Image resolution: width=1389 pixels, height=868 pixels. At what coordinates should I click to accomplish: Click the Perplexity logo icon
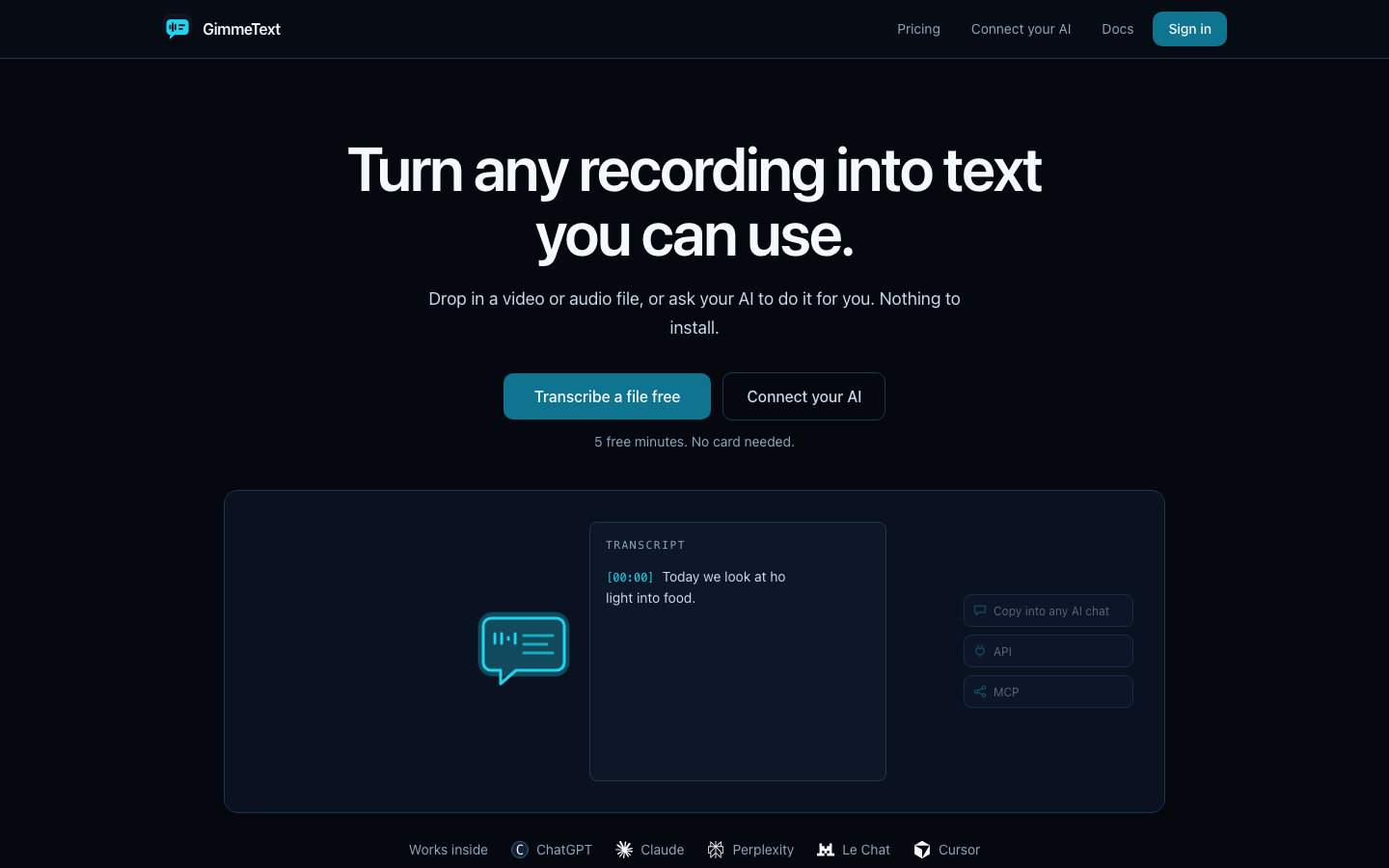716,850
